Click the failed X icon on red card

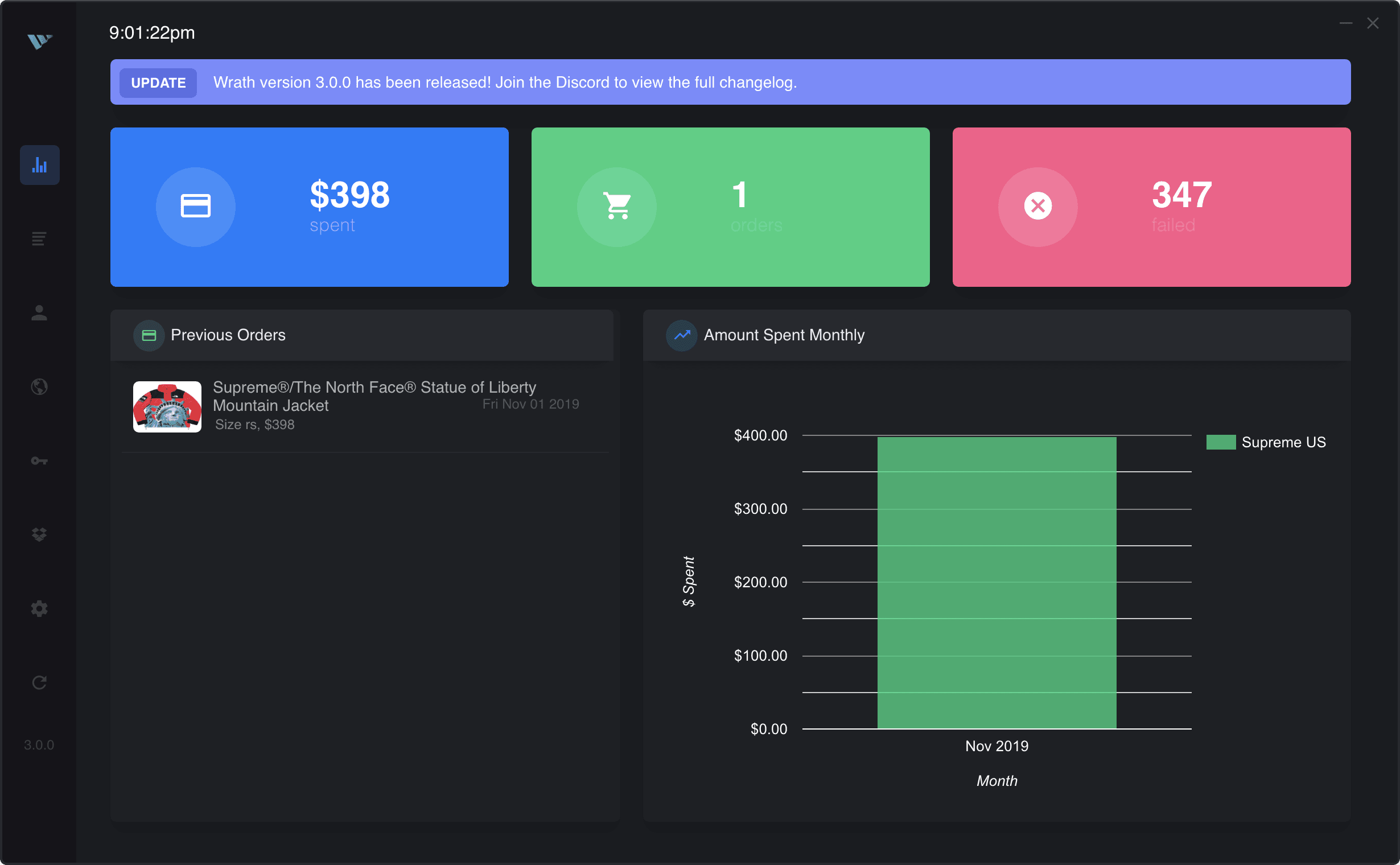[x=1037, y=207]
